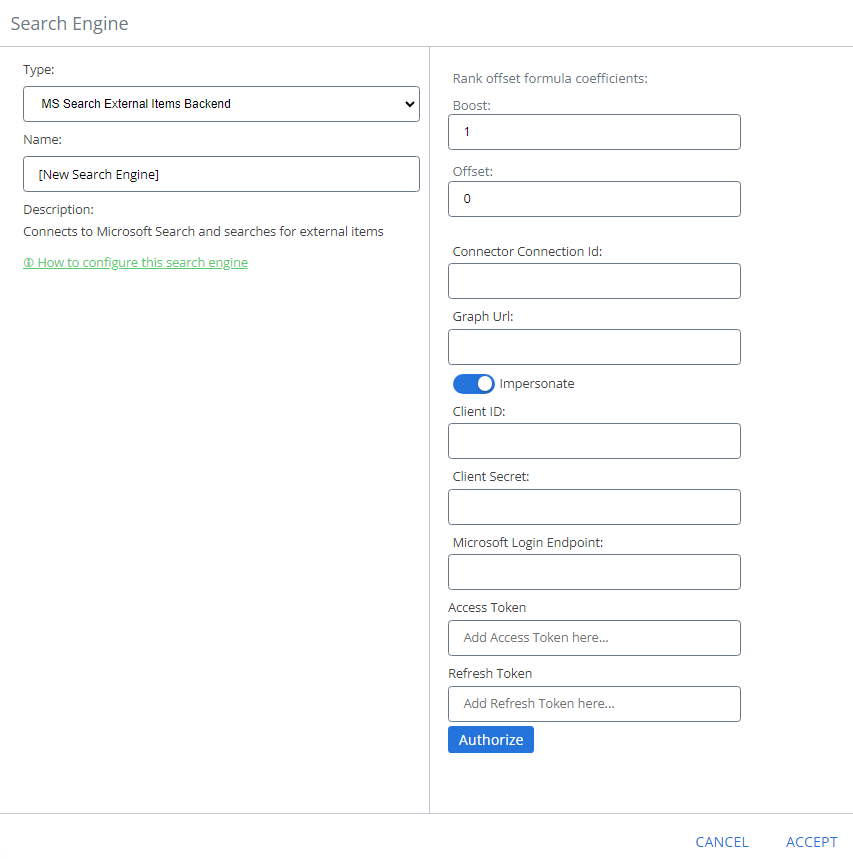The height and width of the screenshot is (859, 853).
Task: Click the info icon beside the configure link
Action: point(28,263)
